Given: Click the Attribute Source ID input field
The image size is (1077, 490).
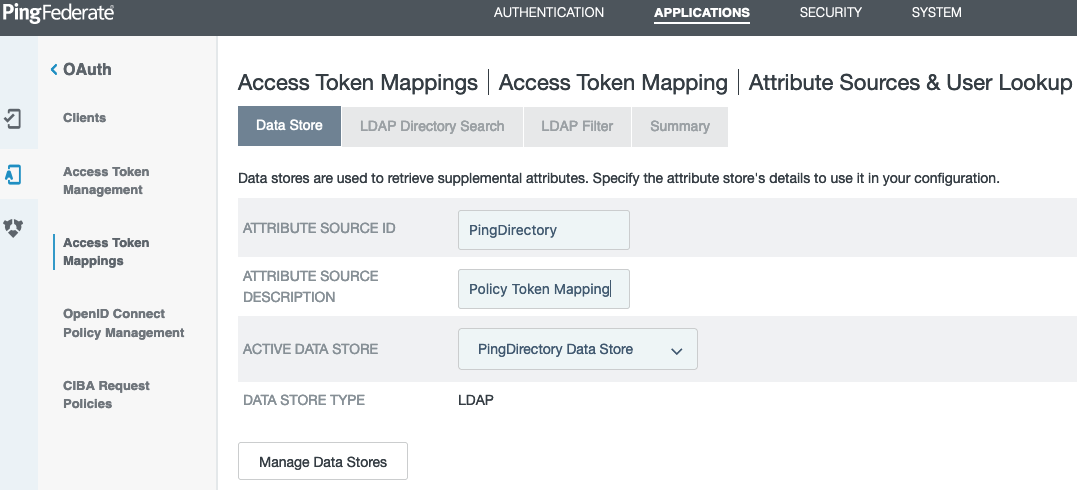Looking at the screenshot, I should [543, 230].
